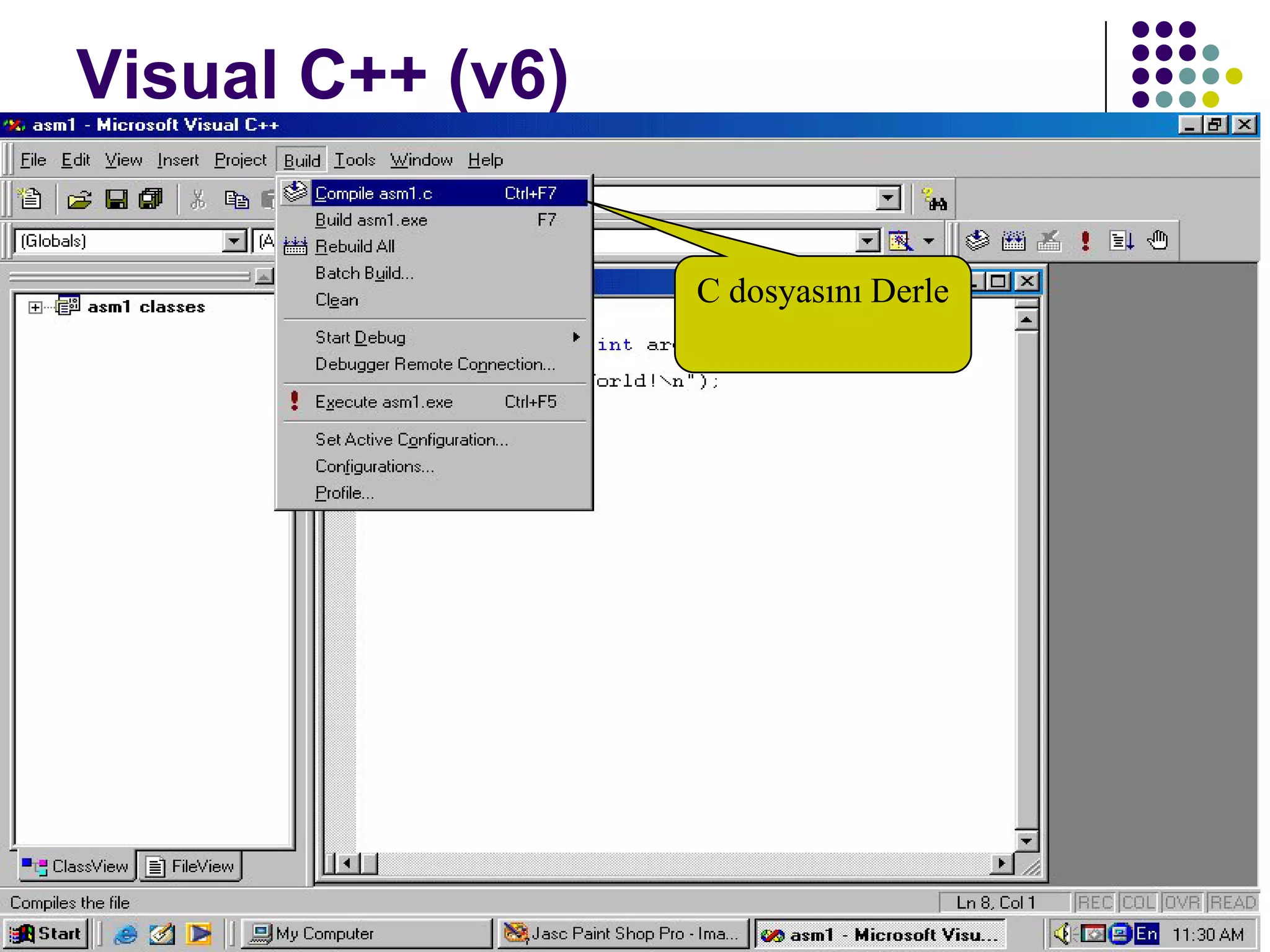
Task: Choose Debugger Remote Connection... entry
Action: tap(434, 364)
